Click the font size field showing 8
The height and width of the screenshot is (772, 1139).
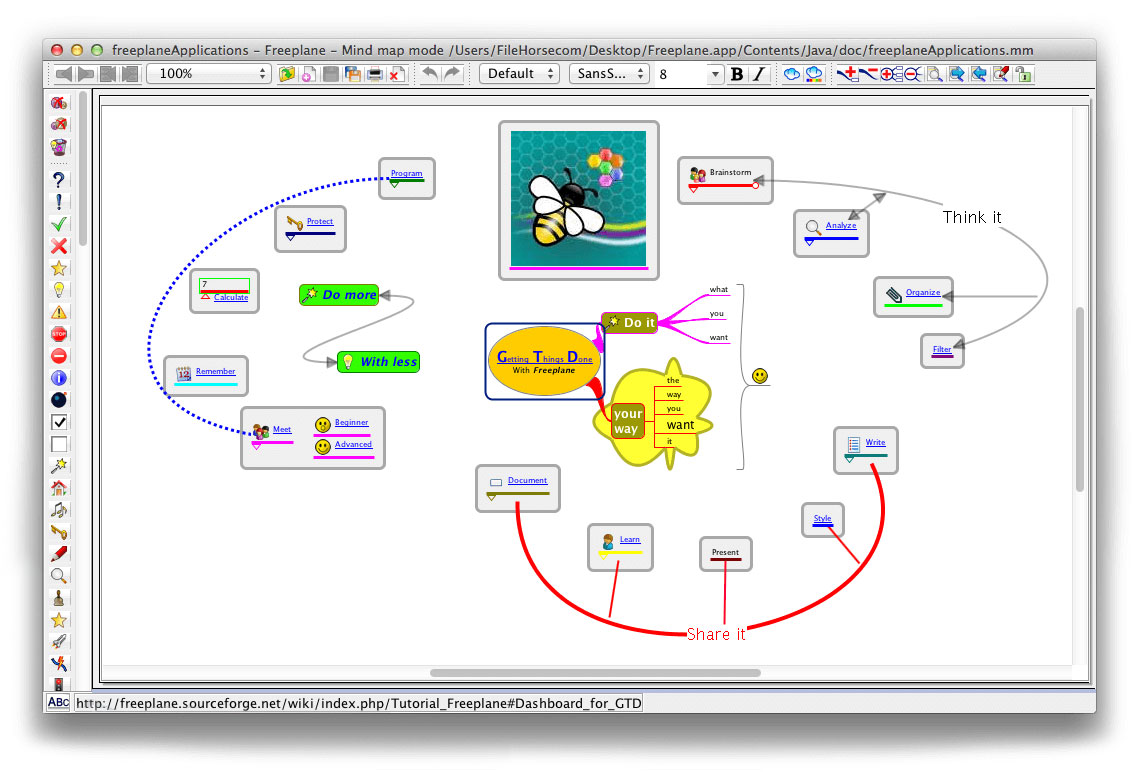(681, 74)
